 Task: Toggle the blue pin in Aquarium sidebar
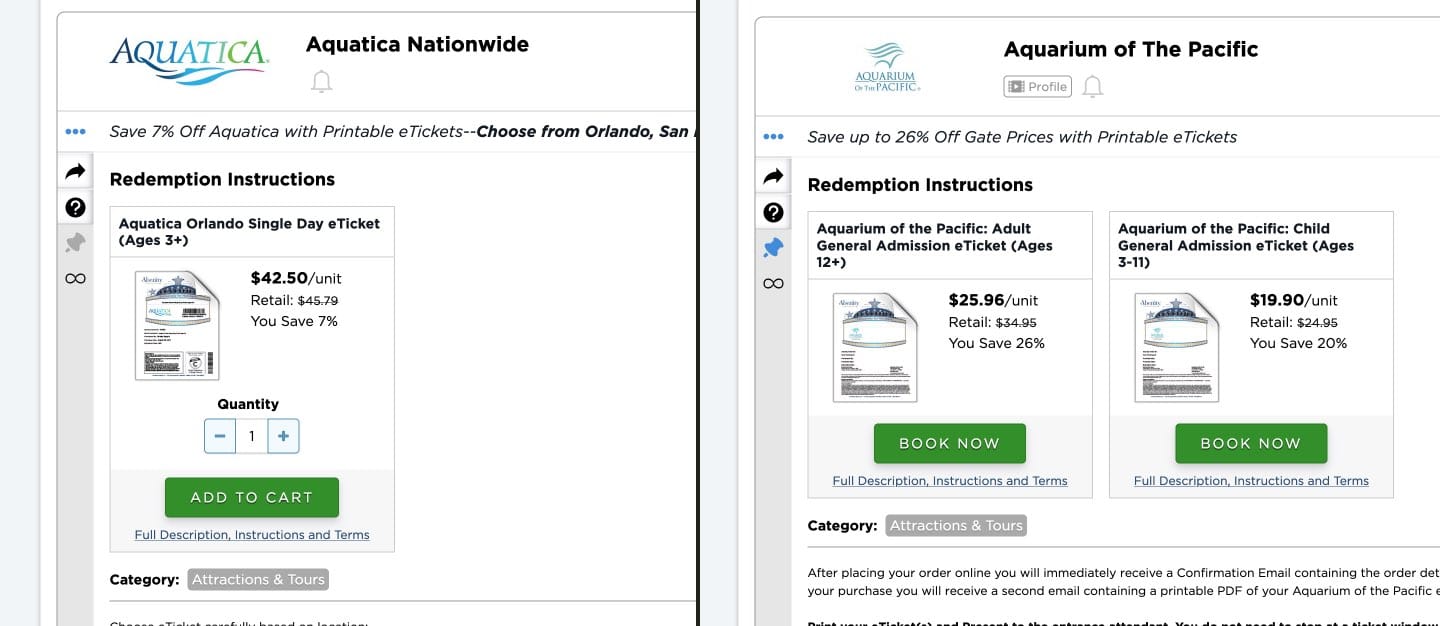[x=773, y=248]
